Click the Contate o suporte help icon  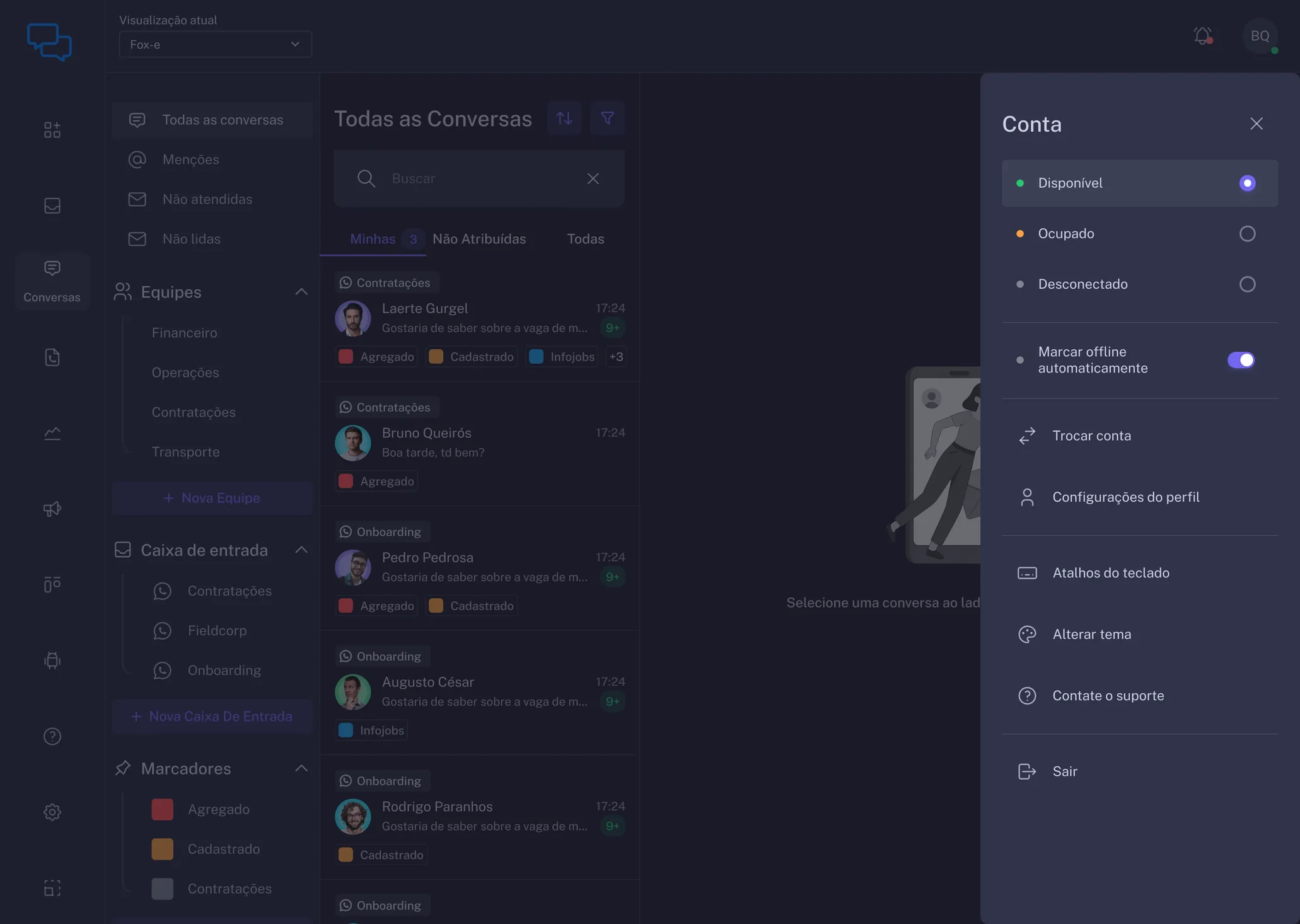[x=1027, y=696]
